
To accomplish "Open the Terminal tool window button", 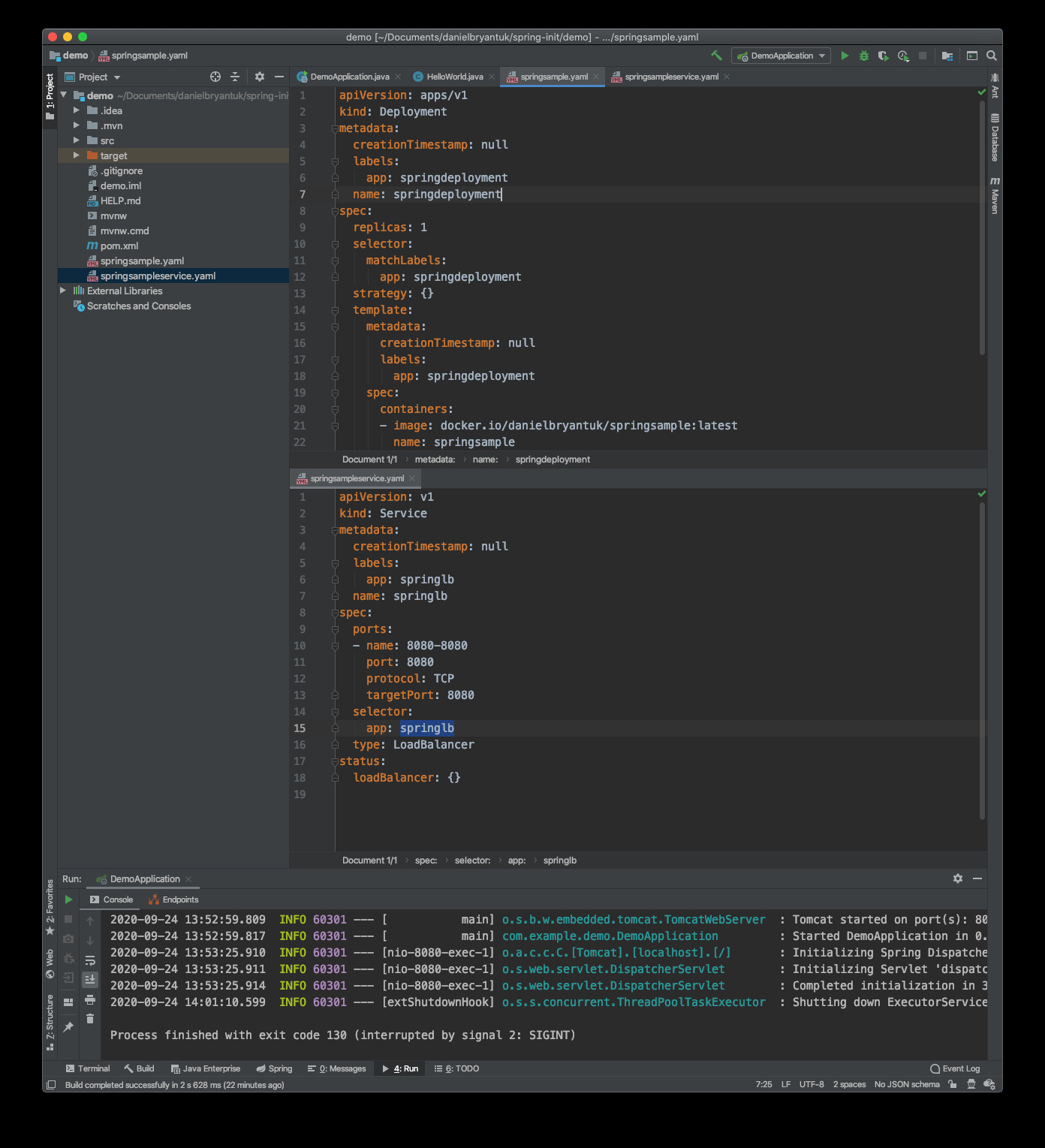I will pos(88,1068).
